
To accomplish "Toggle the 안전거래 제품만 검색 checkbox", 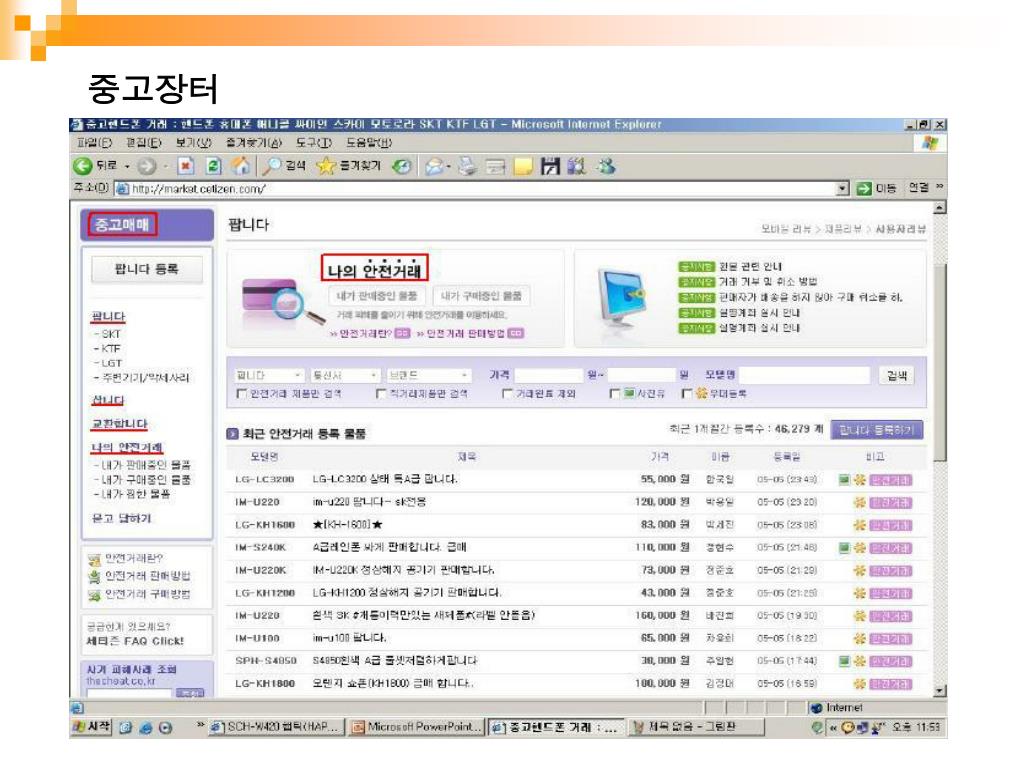I will click(x=241, y=394).
